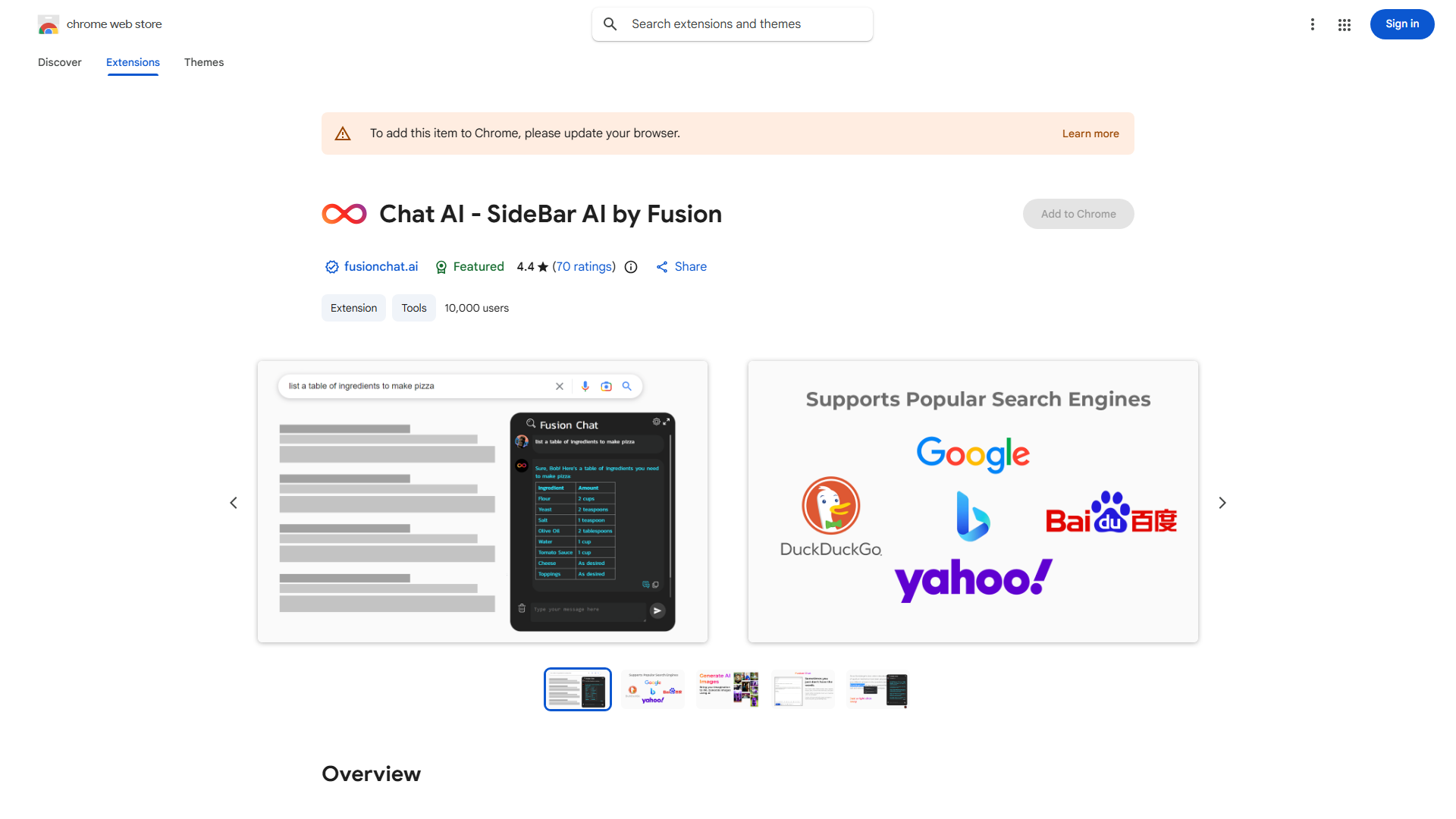Select the Tools category chip
This screenshot has width=1456, height=819.
click(413, 308)
